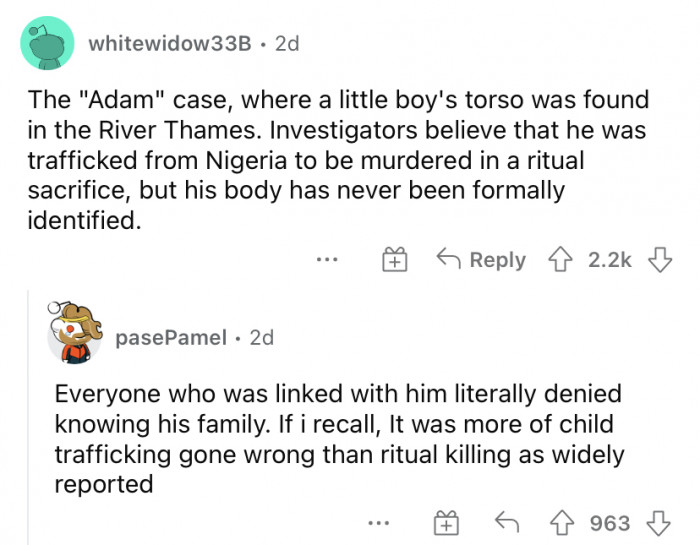Open more options menu for pasePamel's reply
Viewport: 700px width, 545px height.
379,522
